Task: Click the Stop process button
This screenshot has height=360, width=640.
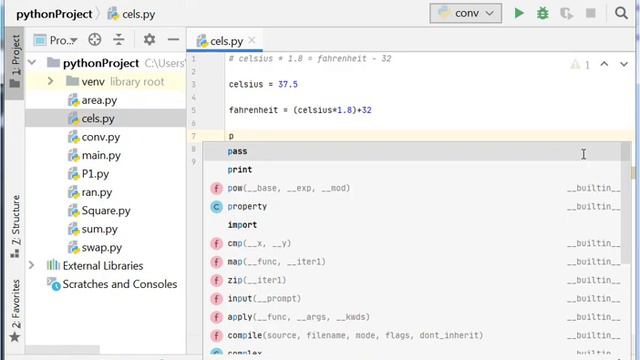Action: 590,13
